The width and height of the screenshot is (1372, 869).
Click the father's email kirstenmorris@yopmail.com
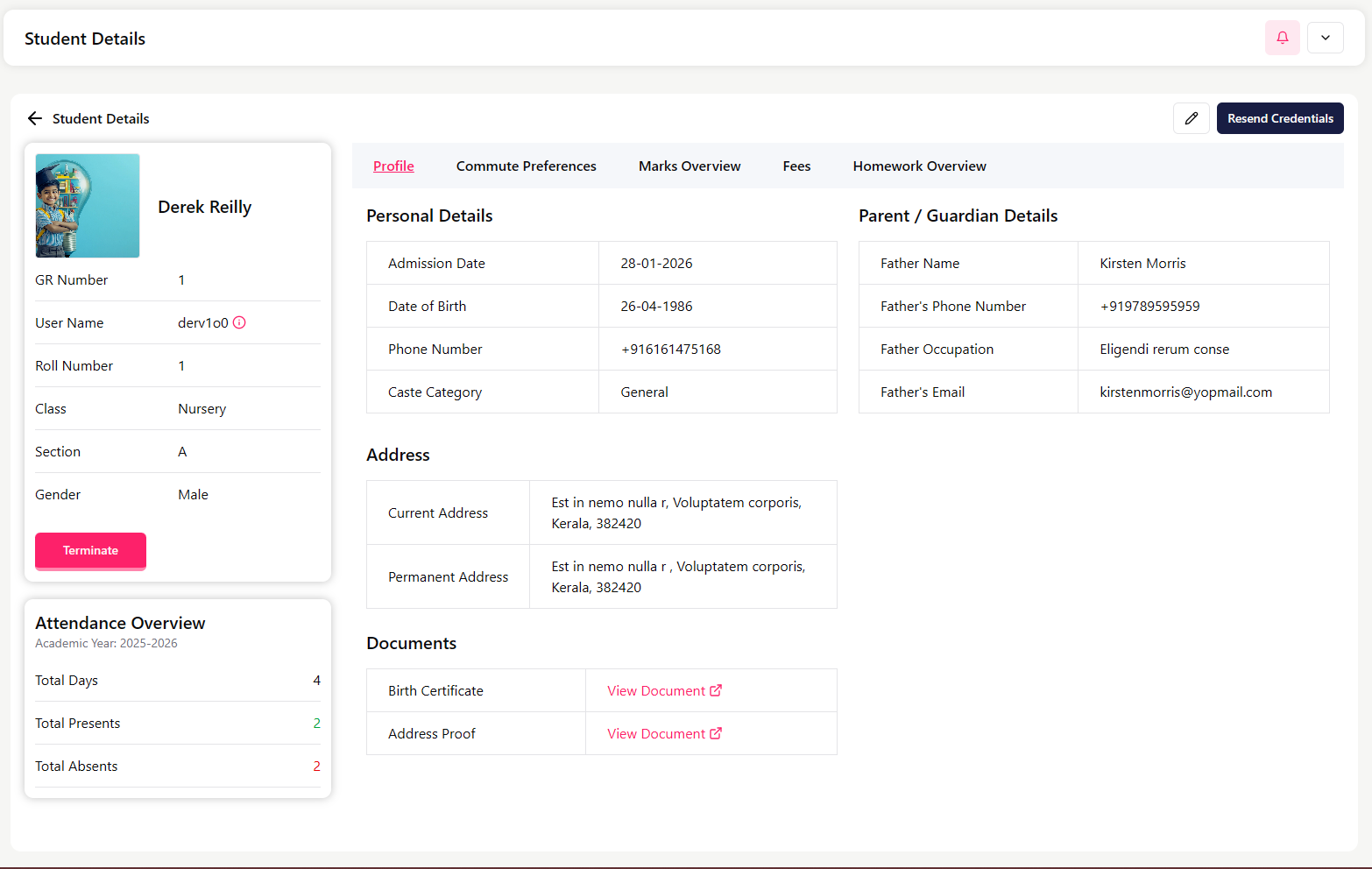[1185, 392]
